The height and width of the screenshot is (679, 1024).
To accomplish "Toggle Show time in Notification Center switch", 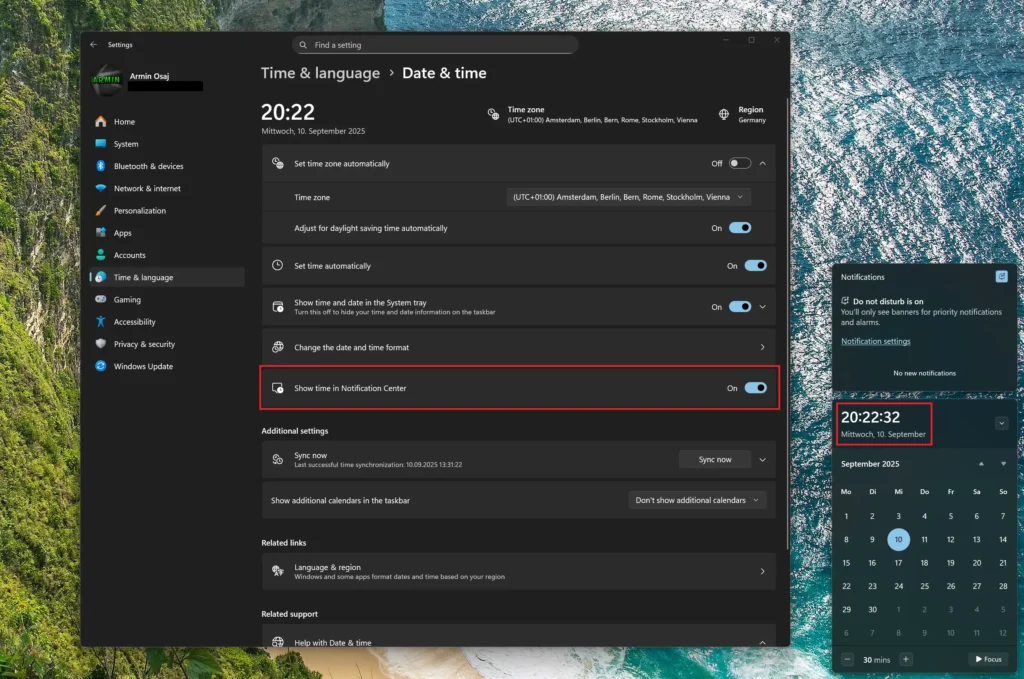I will tap(756, 388).
